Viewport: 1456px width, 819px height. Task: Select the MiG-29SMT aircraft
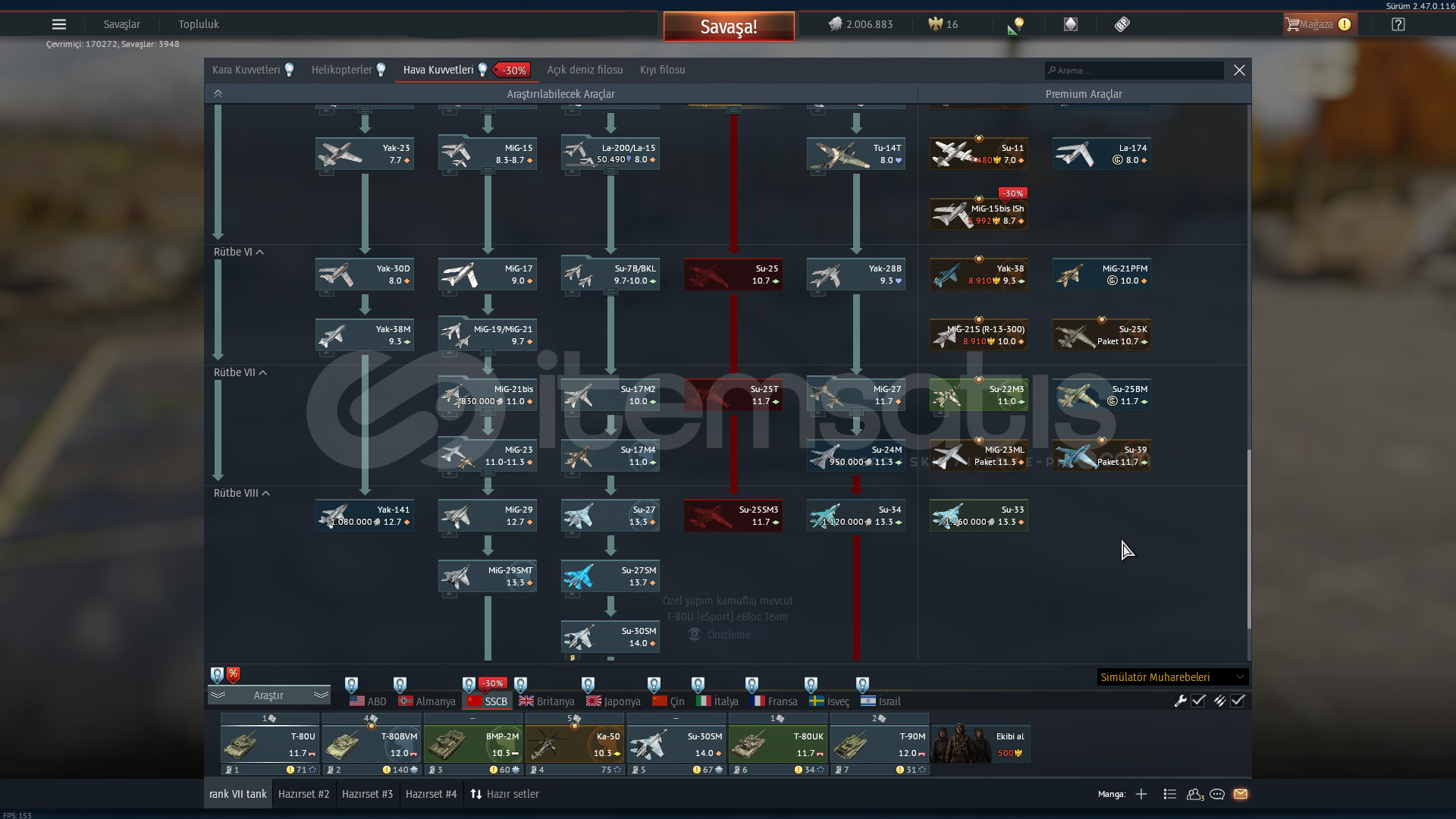[488, 576]
